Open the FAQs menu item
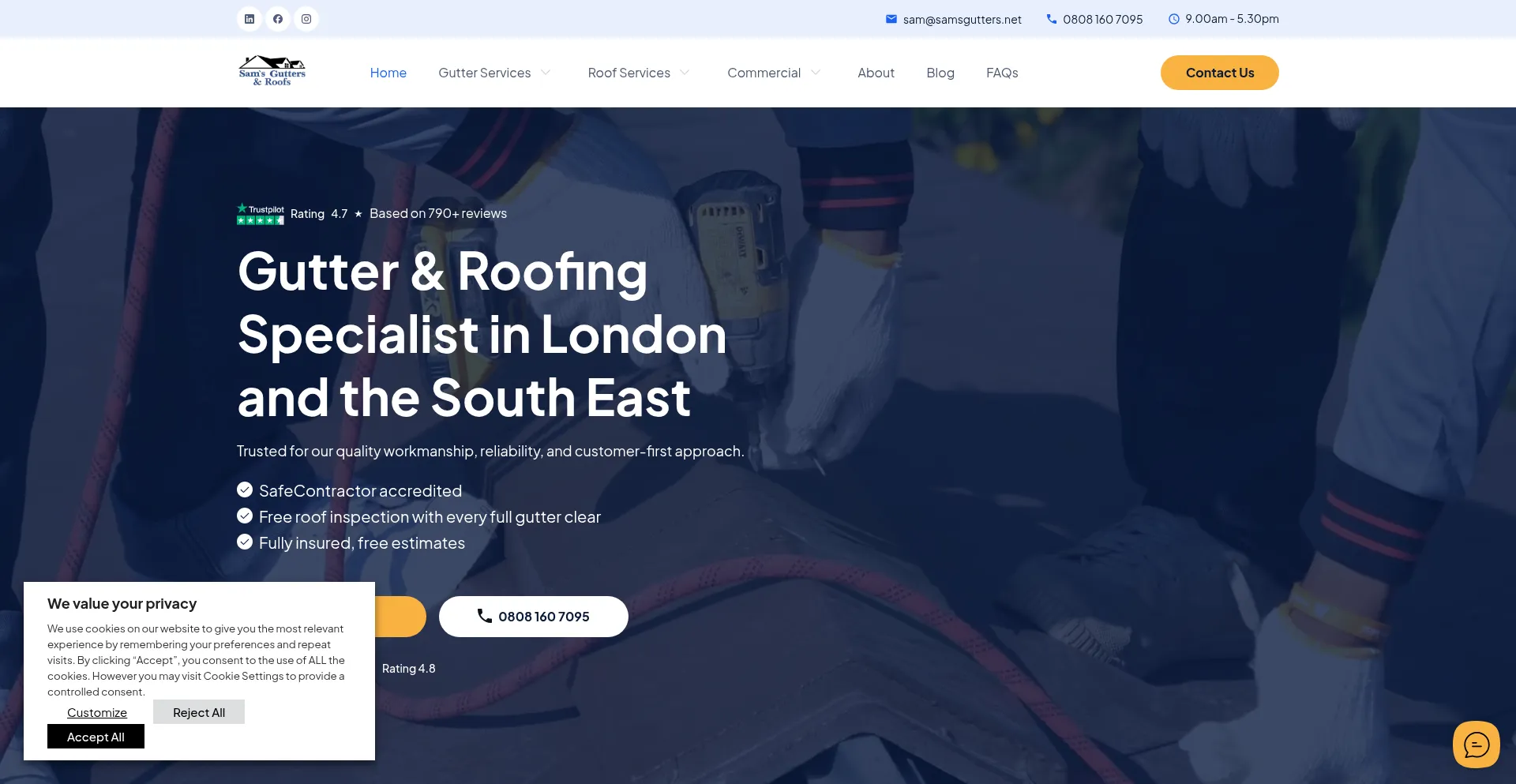Screen dimensions: 1516x784 [1002, 73]
